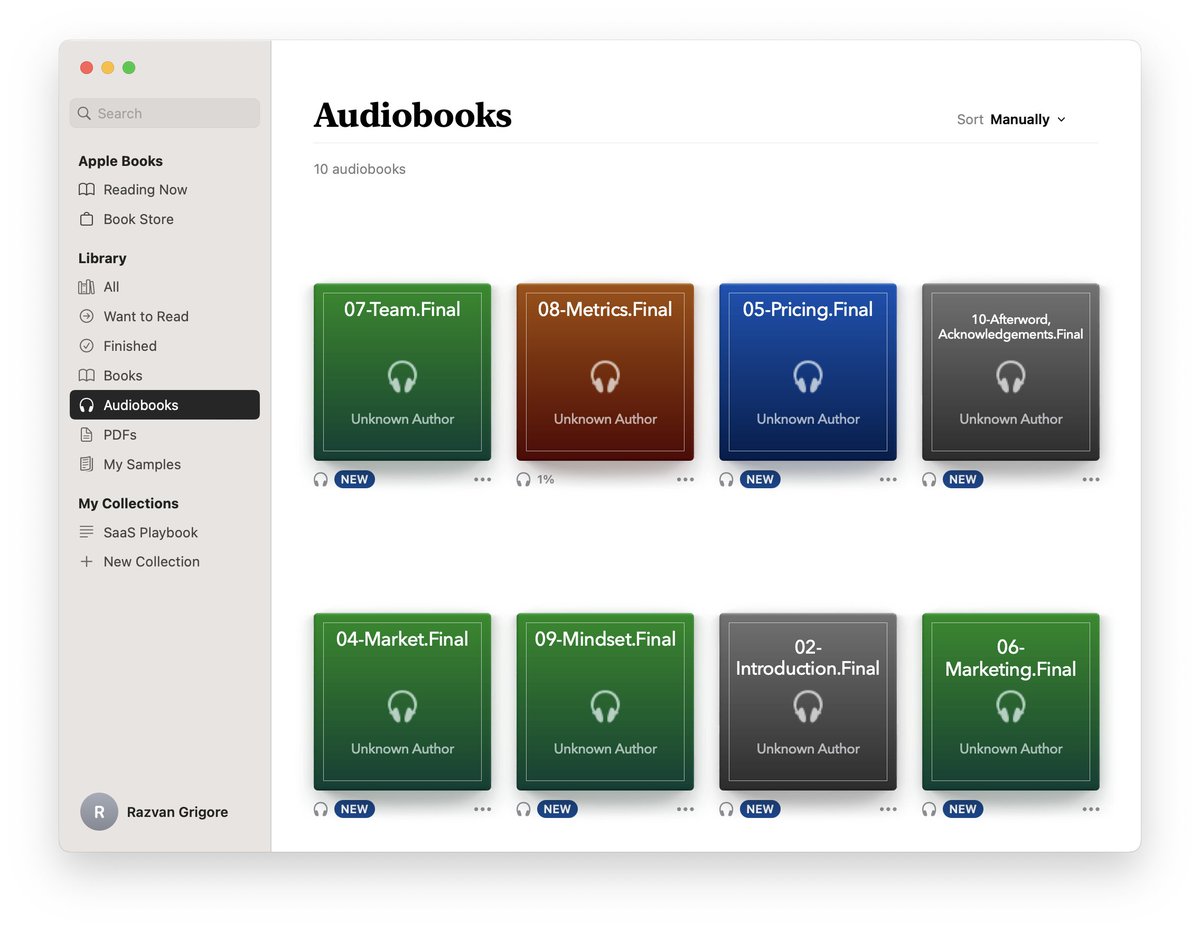This screenshot has height=930, width=1200.
Task: Click the Search field in sidebar
Action: point(165,113)
